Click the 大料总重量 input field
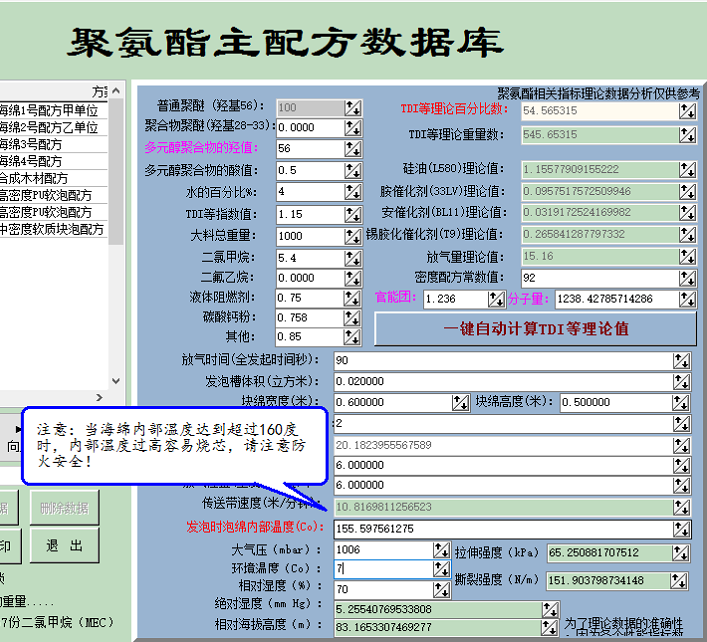 (x=311, y=236)
